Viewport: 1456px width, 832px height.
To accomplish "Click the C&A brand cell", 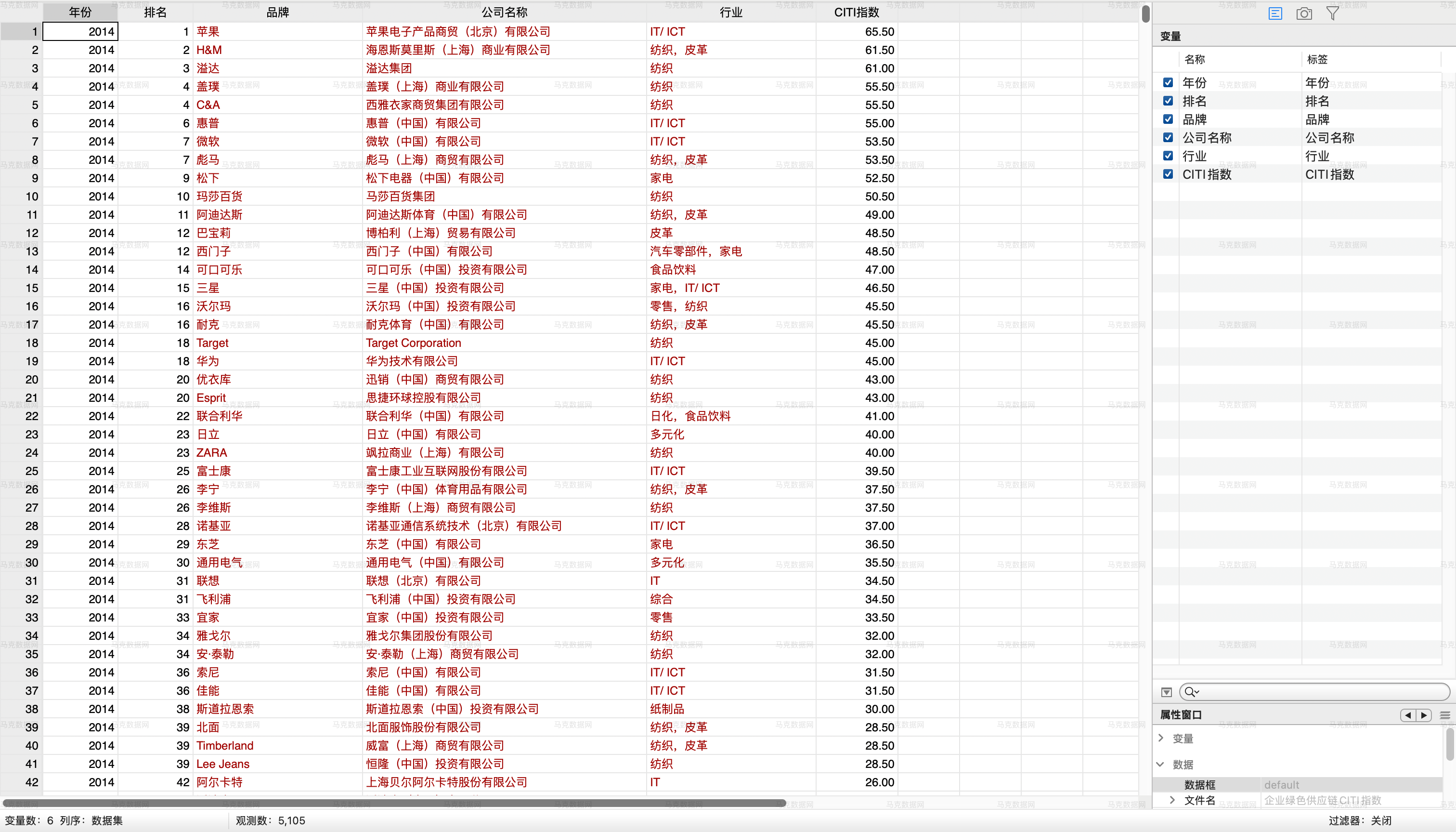I will tap(277, 105).
